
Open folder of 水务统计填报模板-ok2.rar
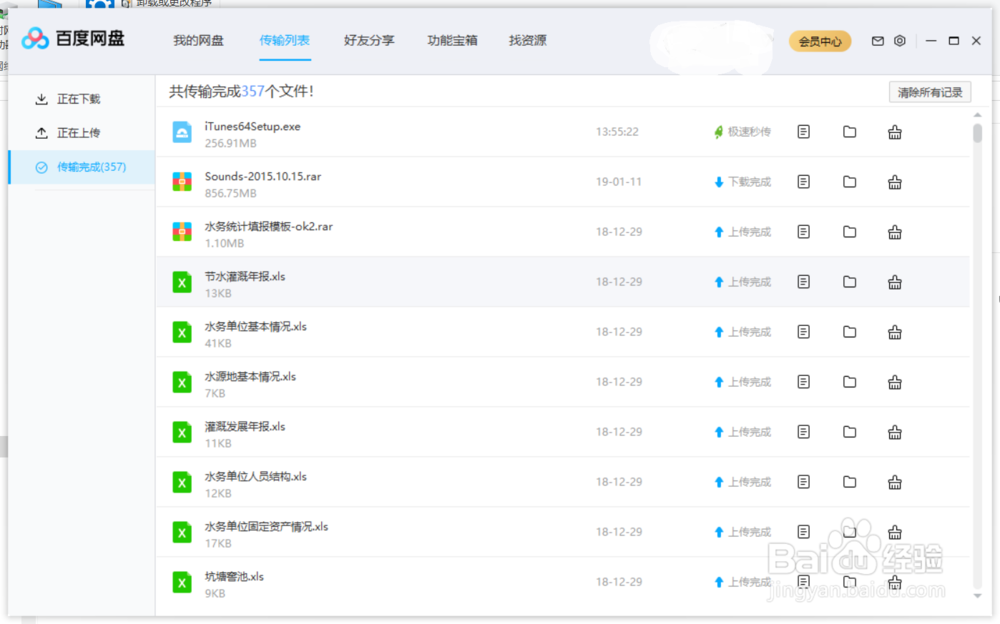[x=849, y=232]
